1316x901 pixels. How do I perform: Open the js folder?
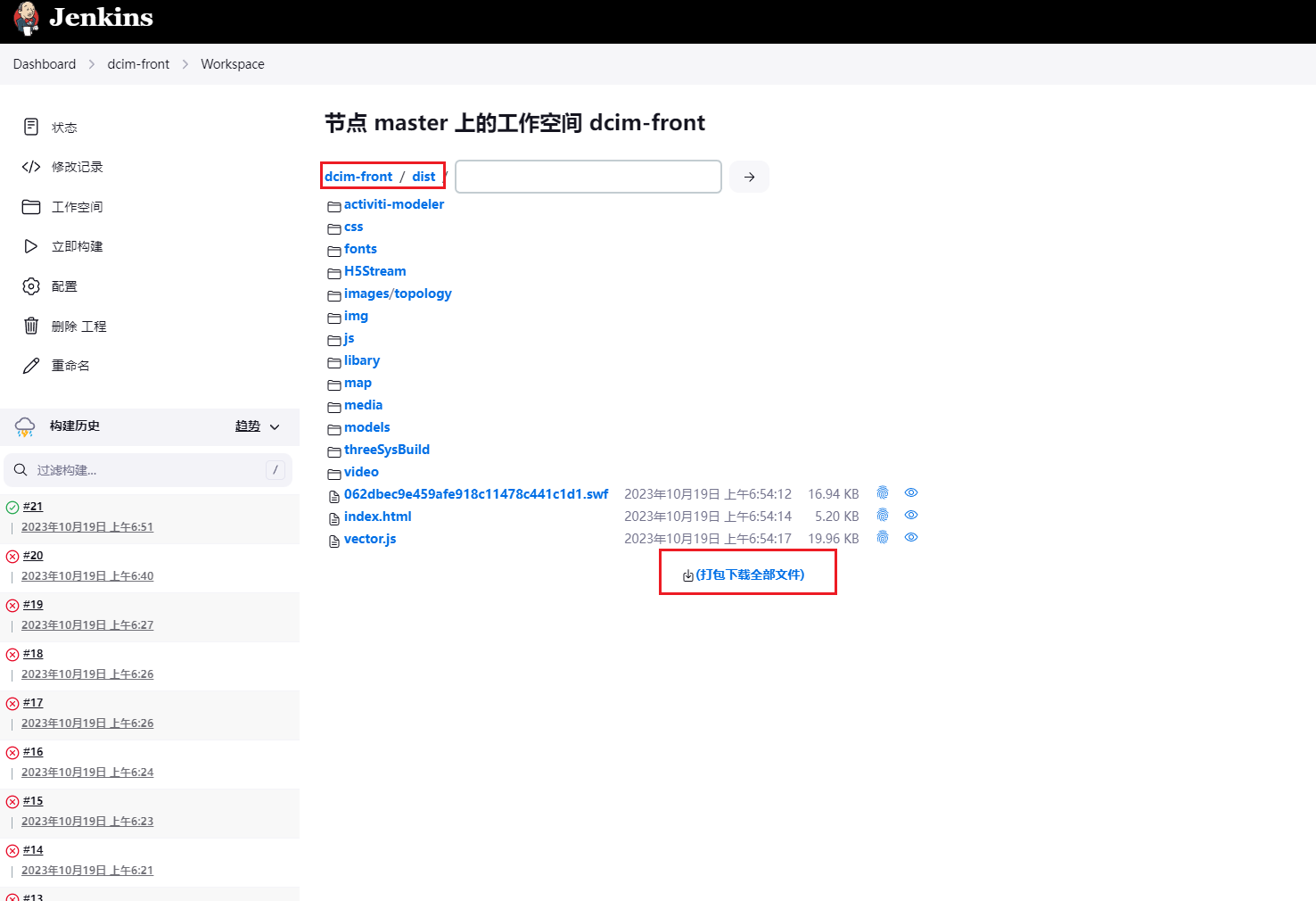[x=350, y=338]
